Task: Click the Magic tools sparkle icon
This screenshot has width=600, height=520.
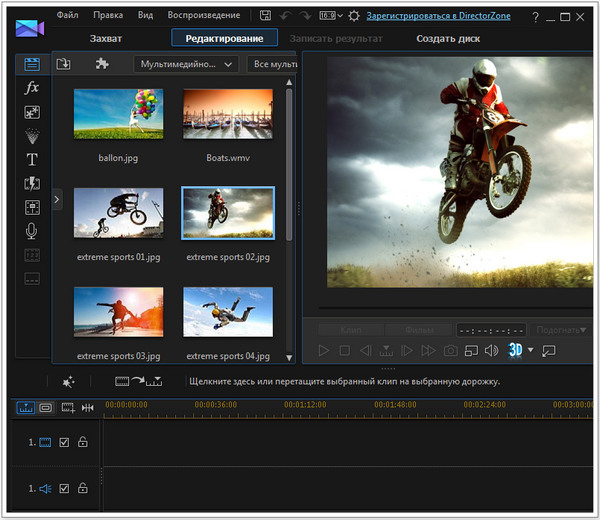Action: click(x=69, y=382)
